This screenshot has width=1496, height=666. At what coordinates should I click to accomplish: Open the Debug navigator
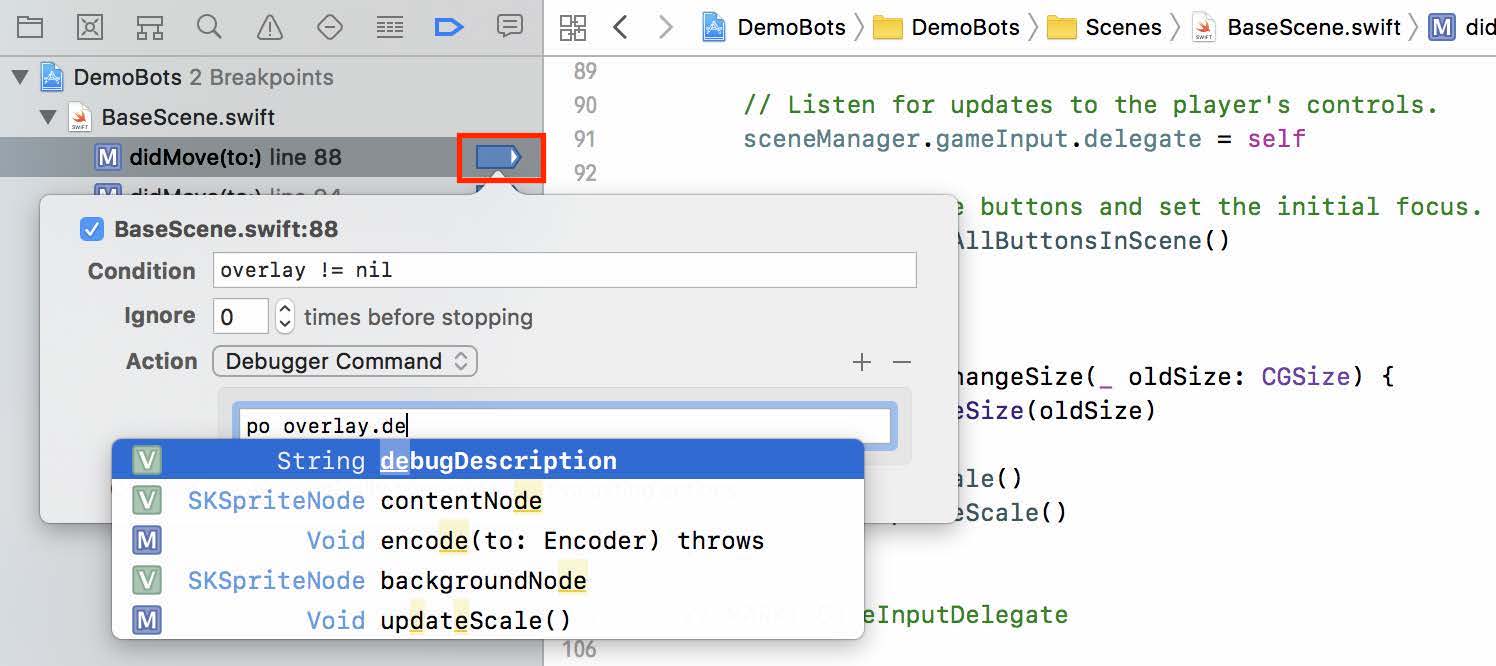[x=390, y=27]
